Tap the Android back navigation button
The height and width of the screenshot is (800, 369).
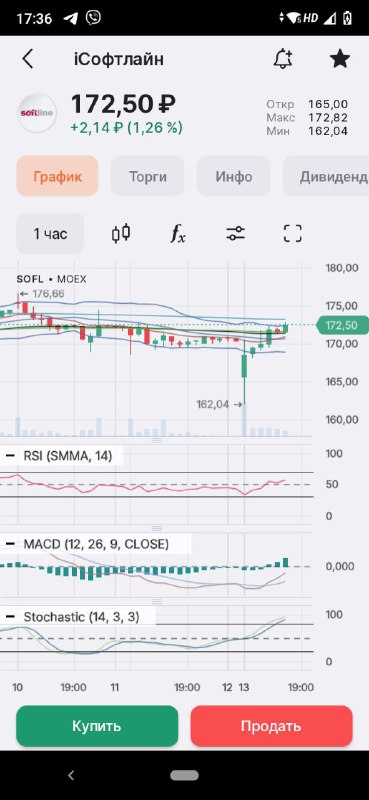[71, 776]
